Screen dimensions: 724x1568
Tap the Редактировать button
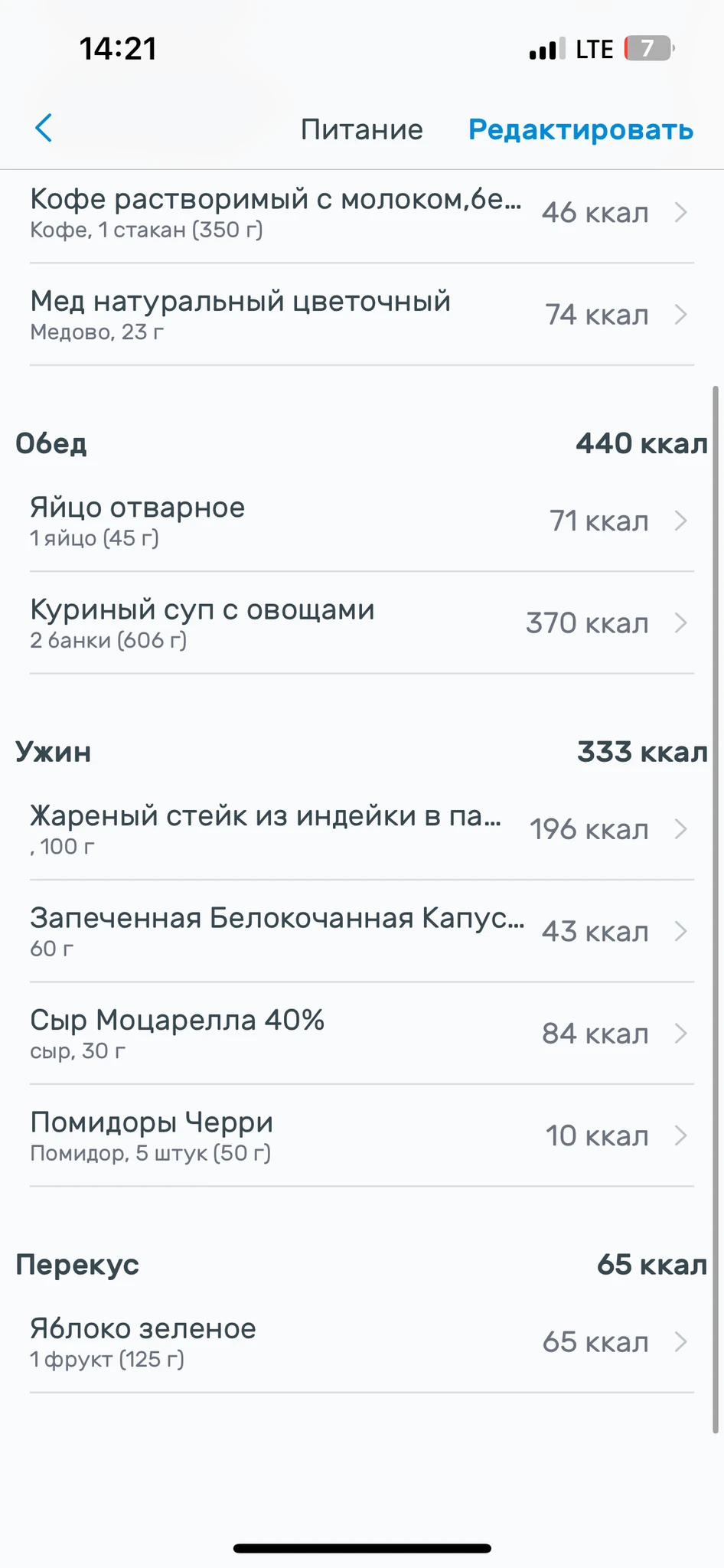[x=580, y=129]
